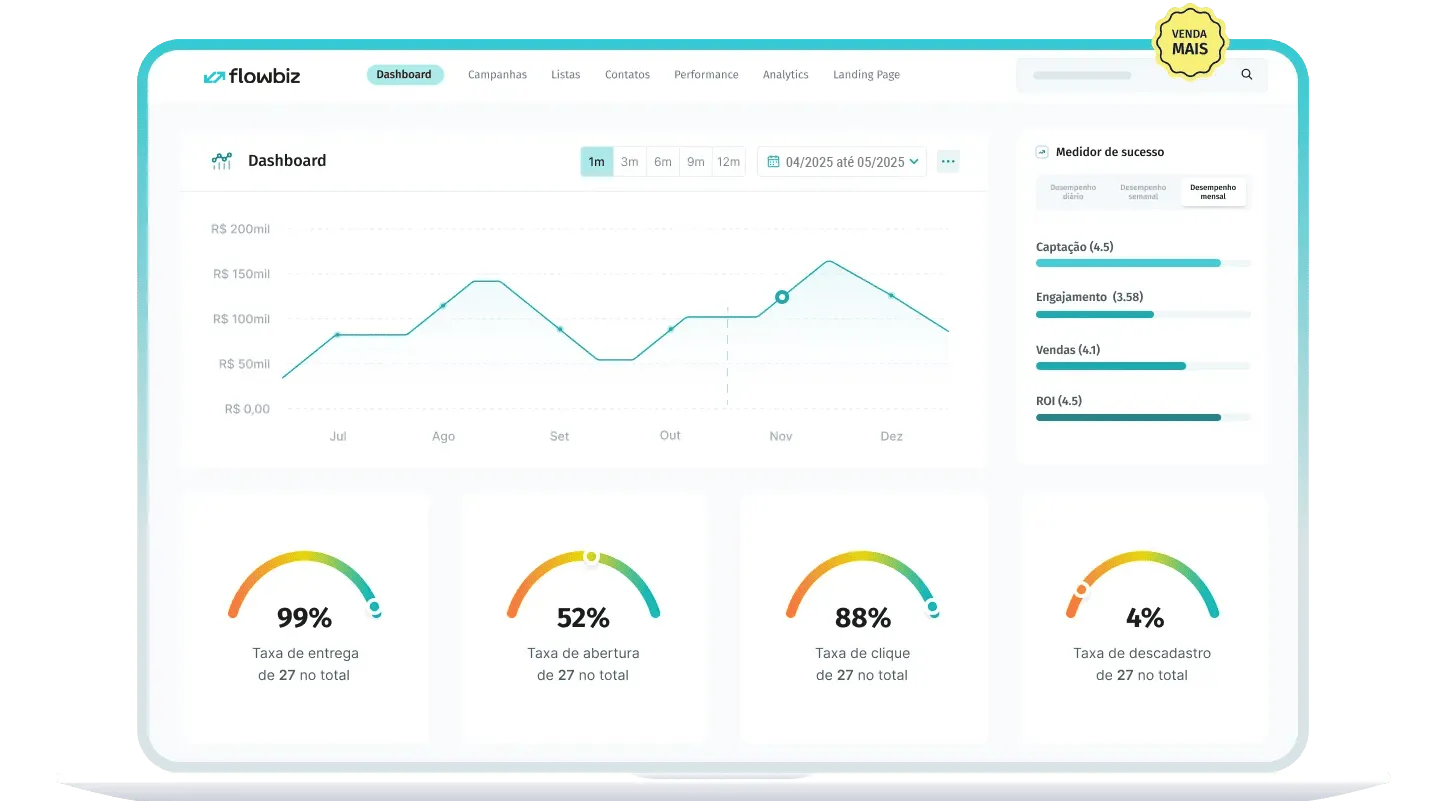Toggle the 12m time range
The image size is (1446, 801).
coord(729,161)
